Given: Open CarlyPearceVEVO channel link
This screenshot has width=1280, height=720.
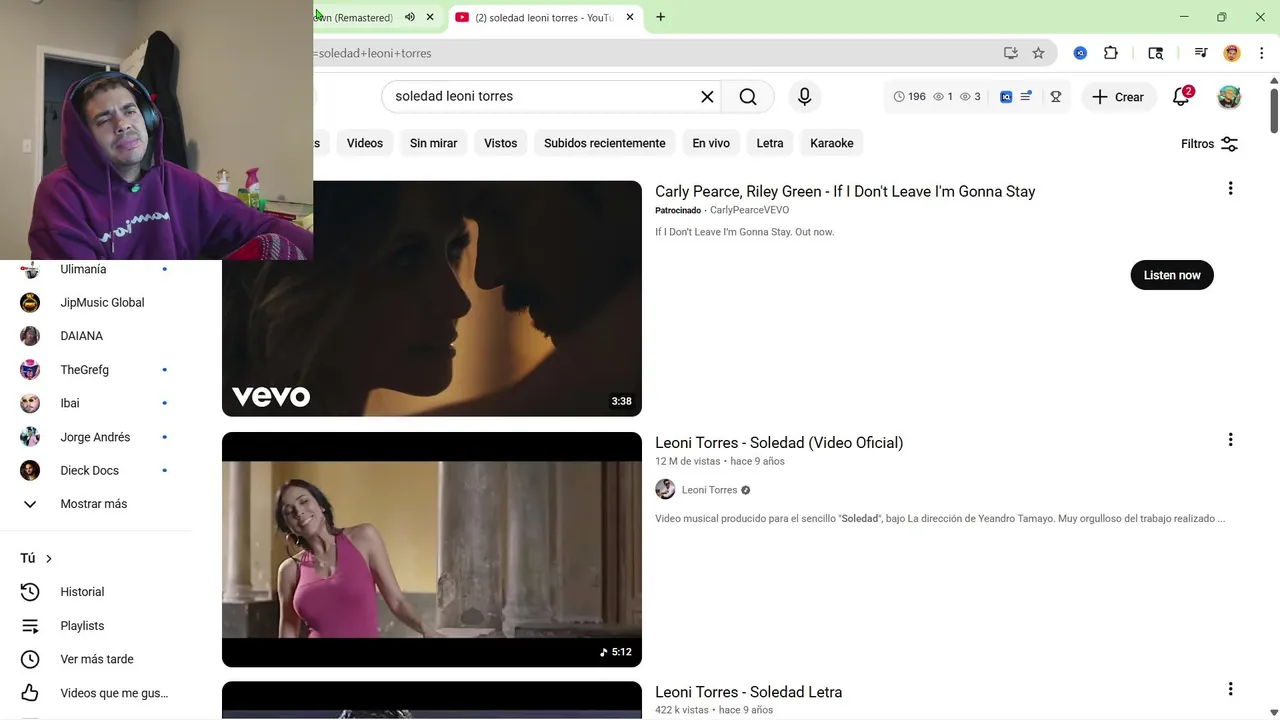Looking at the screenshot, I should click(749, 210).
